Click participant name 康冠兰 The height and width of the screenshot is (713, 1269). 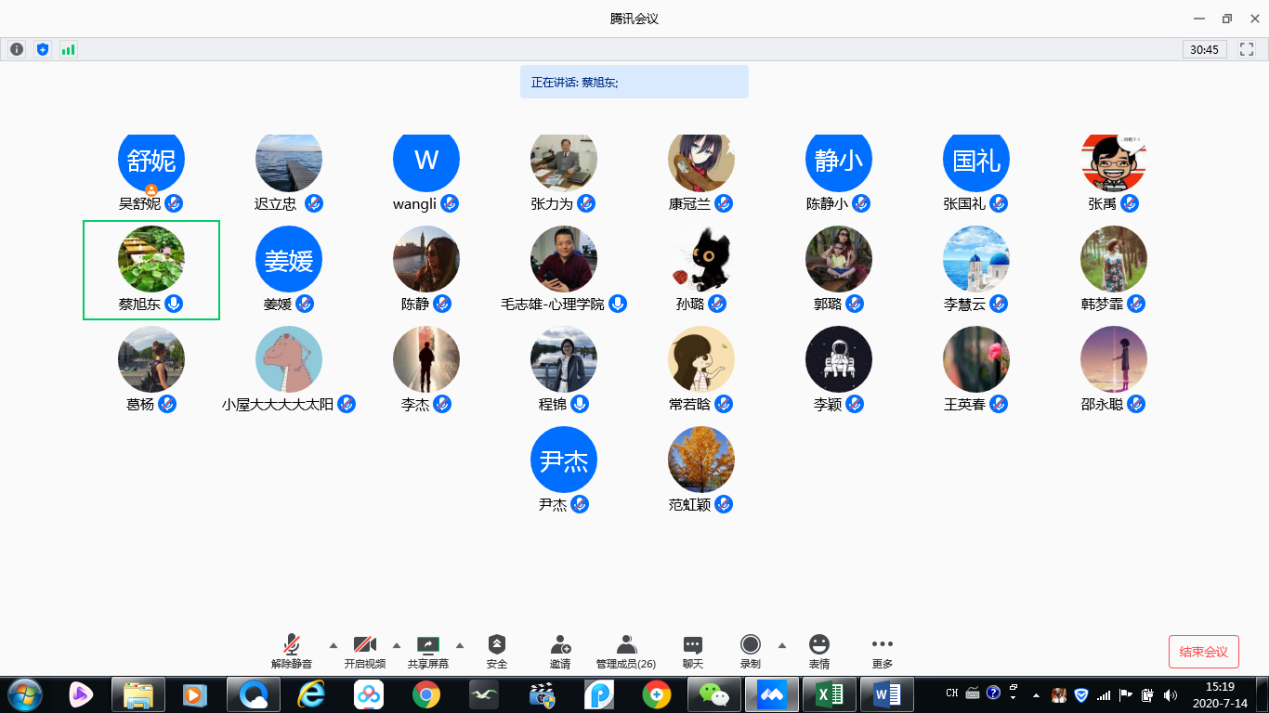click(x=689, y=204)
